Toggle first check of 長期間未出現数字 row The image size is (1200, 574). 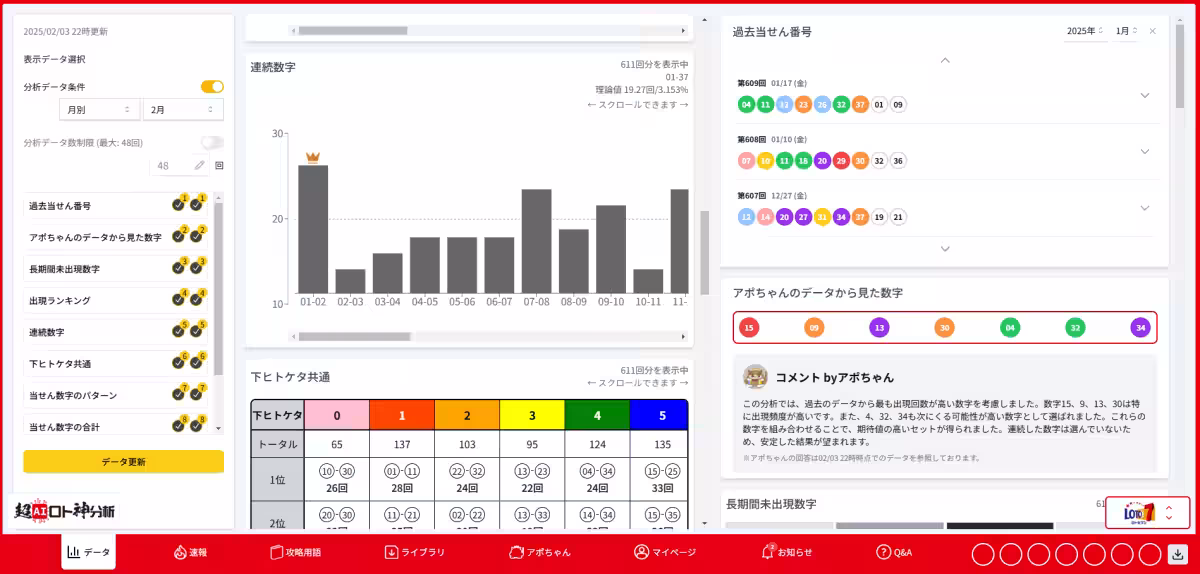[178, 268]
